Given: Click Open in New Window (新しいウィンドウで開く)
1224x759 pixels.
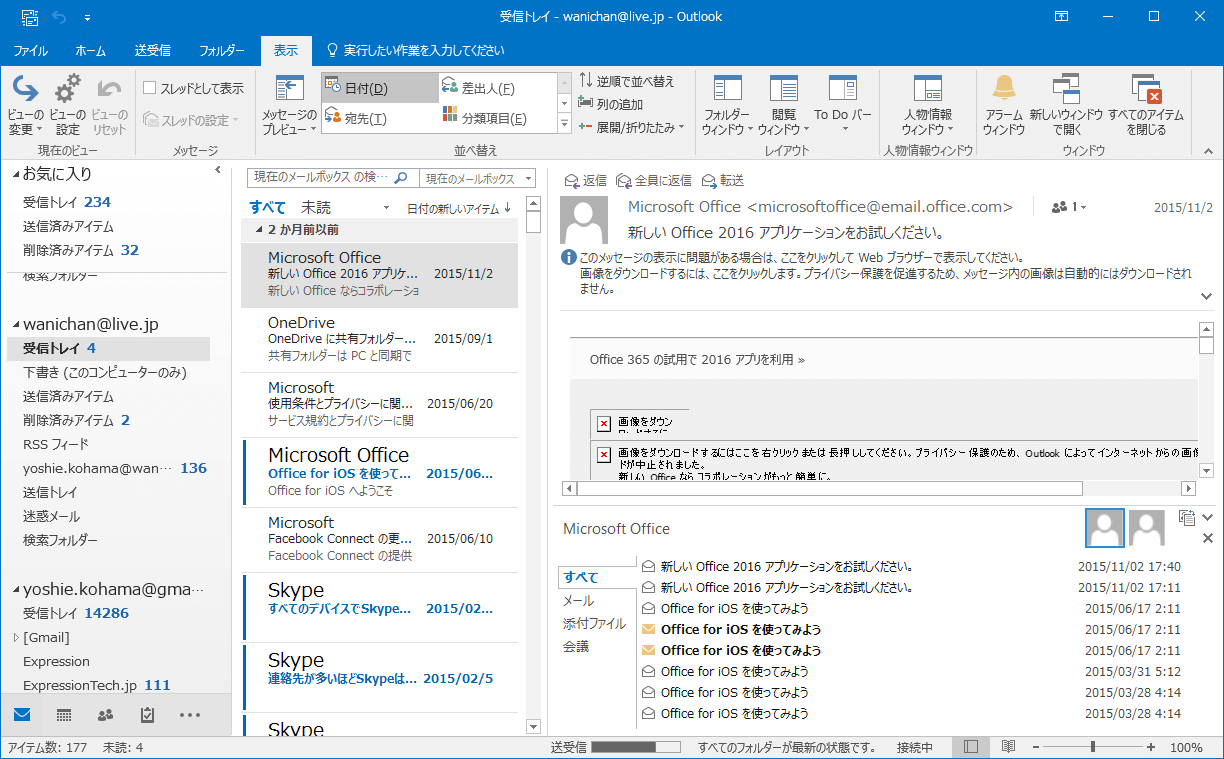Looking at the screenshot, I should (1066, 105).
